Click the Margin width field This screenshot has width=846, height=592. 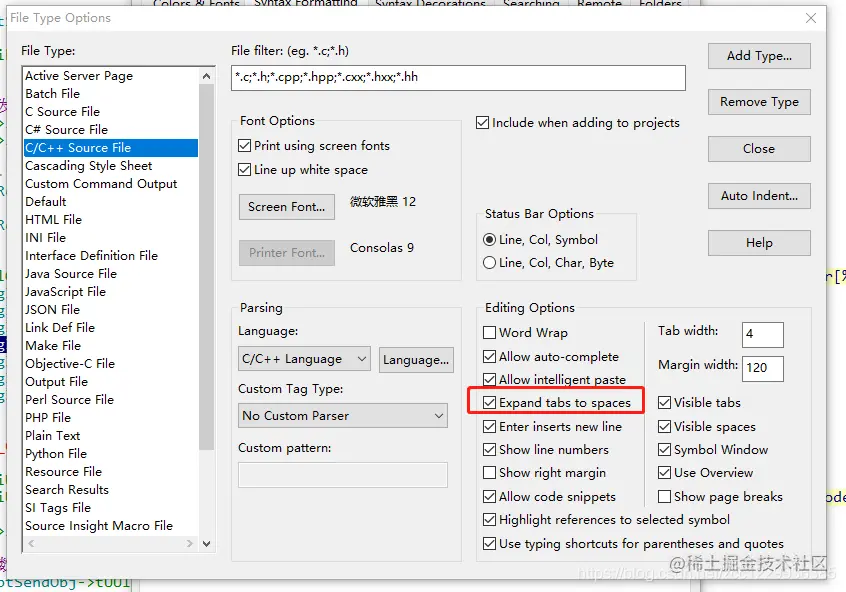pyautogui.click(x=762, y=369)
